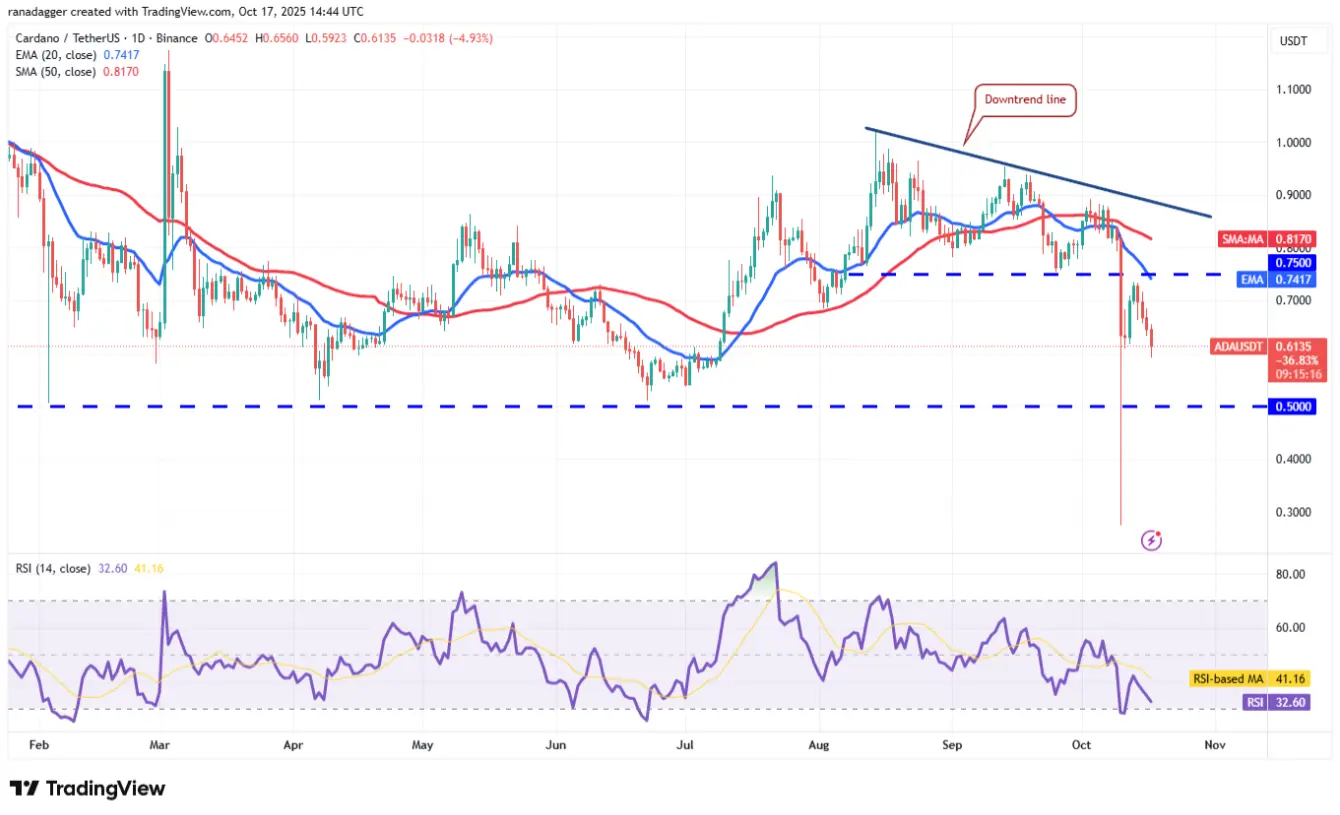Select the Aug label on the time axis

[818, 744]
